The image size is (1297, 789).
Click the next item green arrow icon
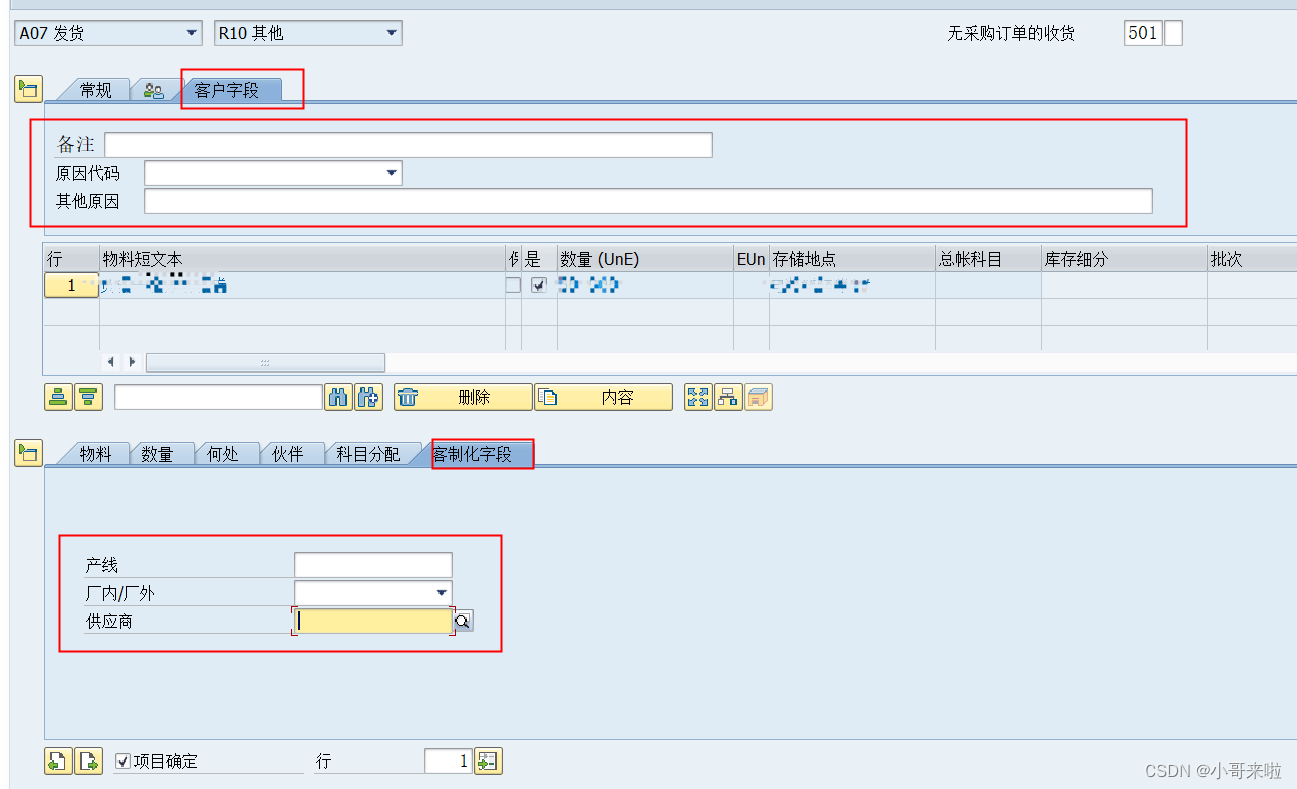[x=88, y=761]
